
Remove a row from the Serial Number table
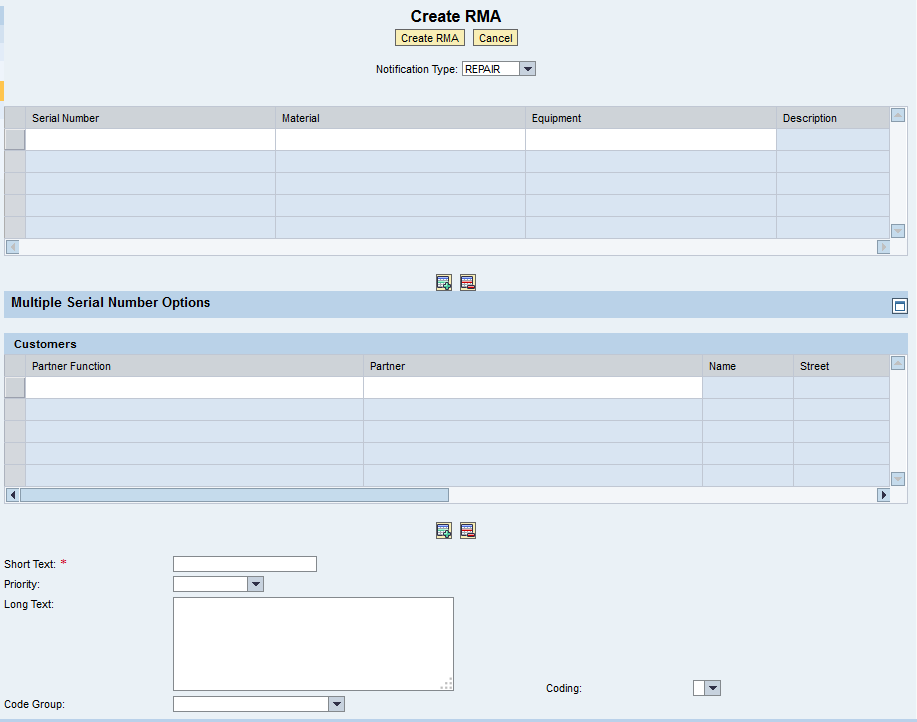click(x=468, y=283)
